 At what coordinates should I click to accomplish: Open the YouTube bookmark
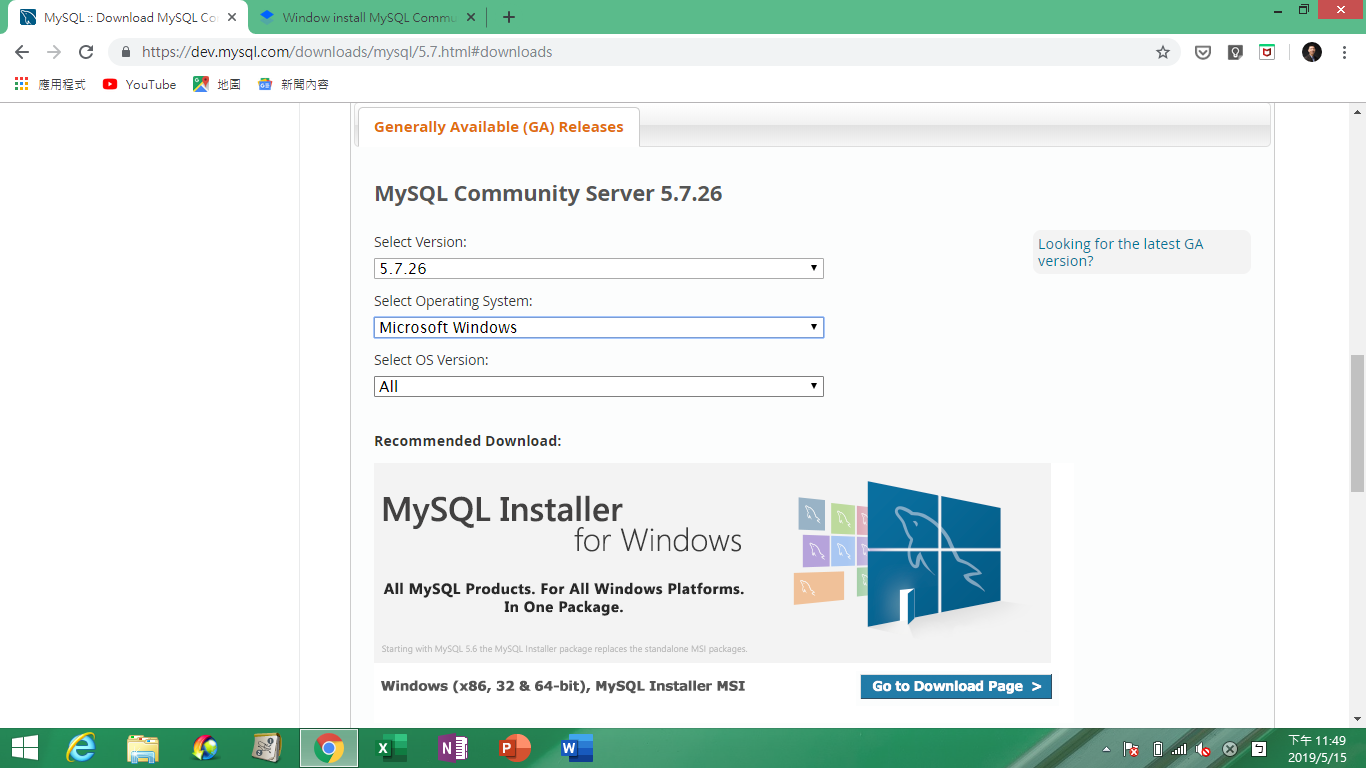[139, 85]
